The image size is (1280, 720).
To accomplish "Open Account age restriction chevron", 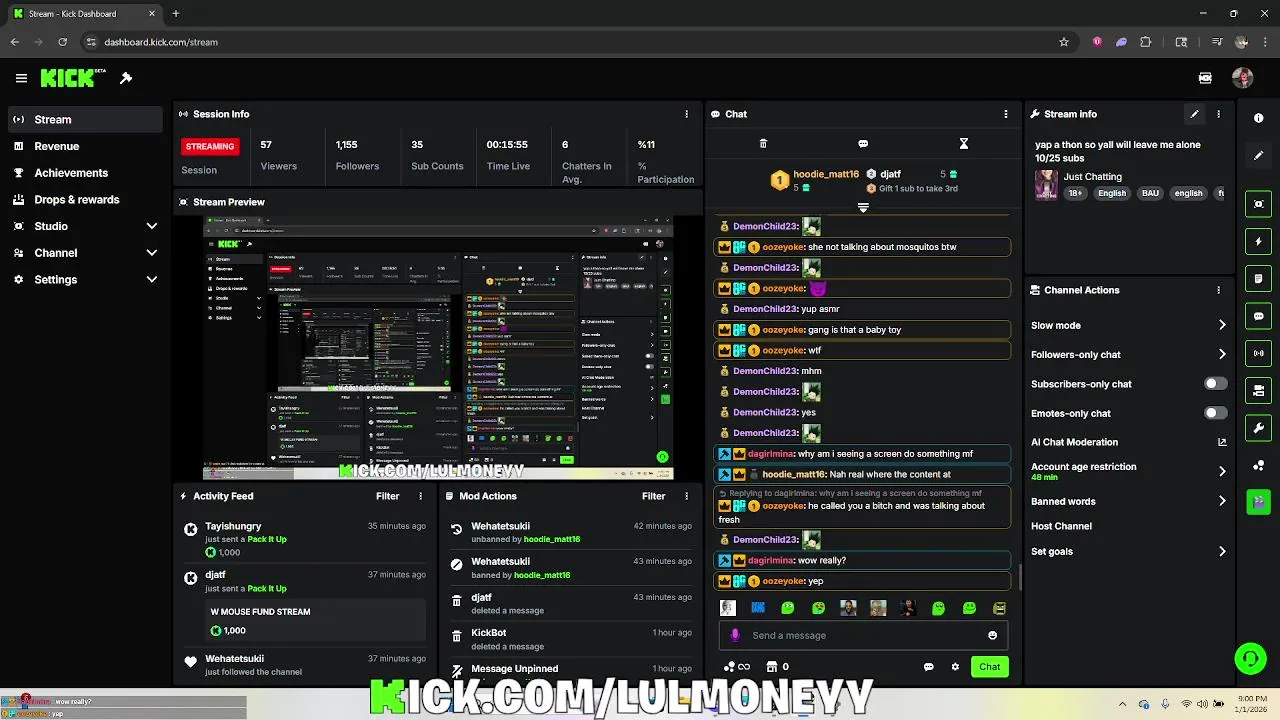I will click(1222, 471).
